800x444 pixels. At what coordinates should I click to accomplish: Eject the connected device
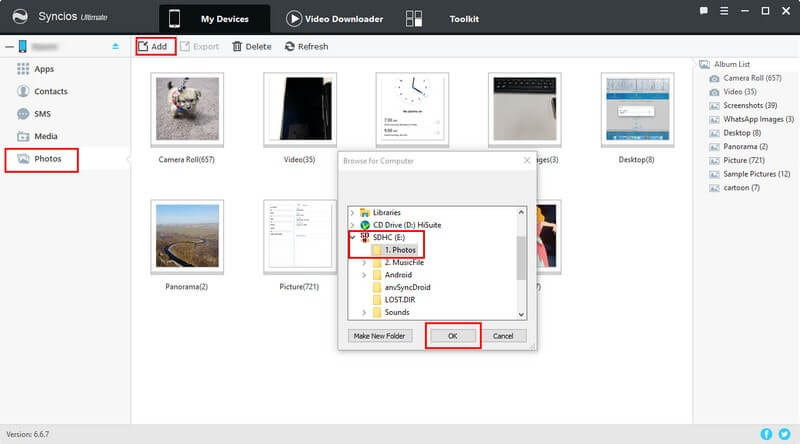click(x=115, y=46)
